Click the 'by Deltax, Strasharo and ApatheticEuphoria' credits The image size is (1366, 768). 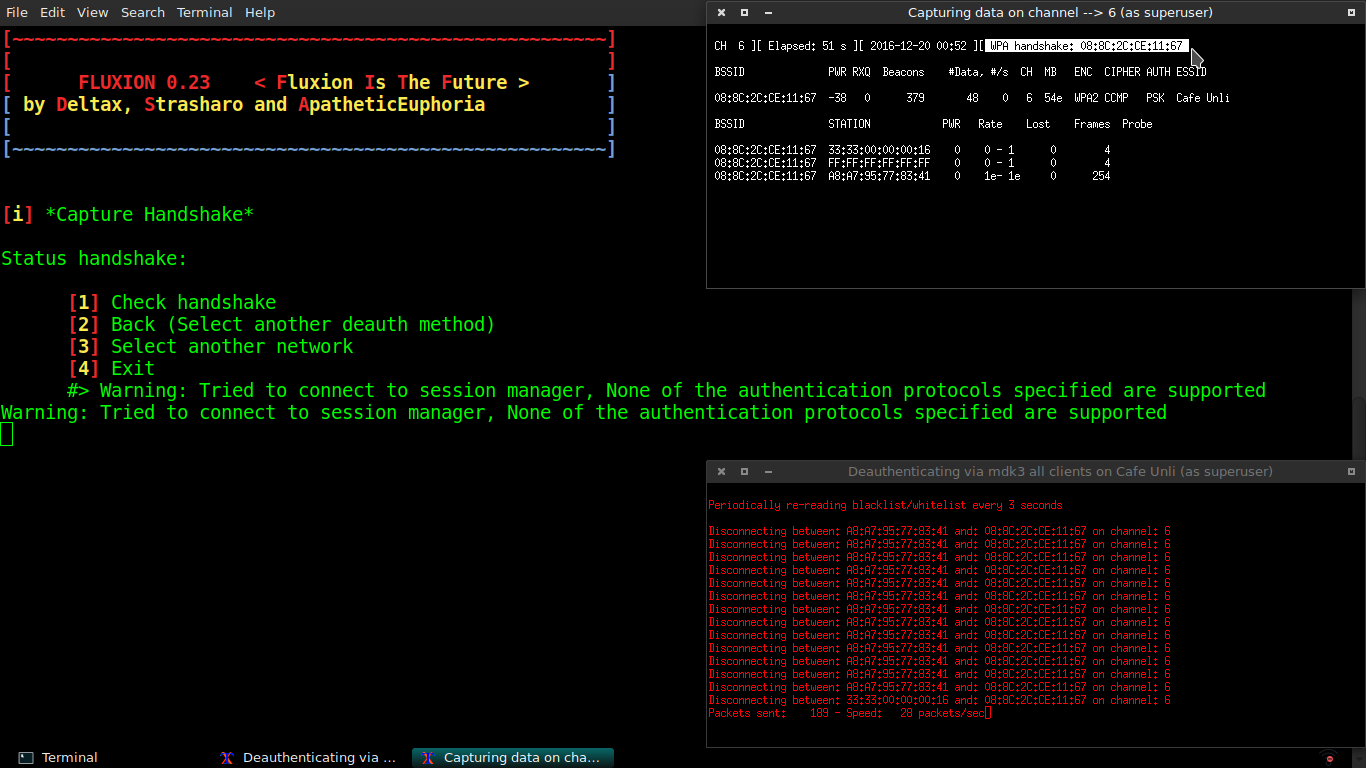pos(254,104)
